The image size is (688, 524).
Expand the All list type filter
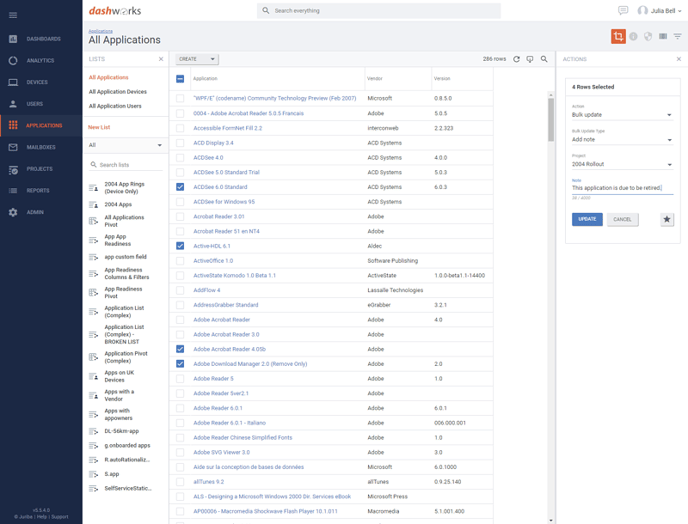click(125, 145)
